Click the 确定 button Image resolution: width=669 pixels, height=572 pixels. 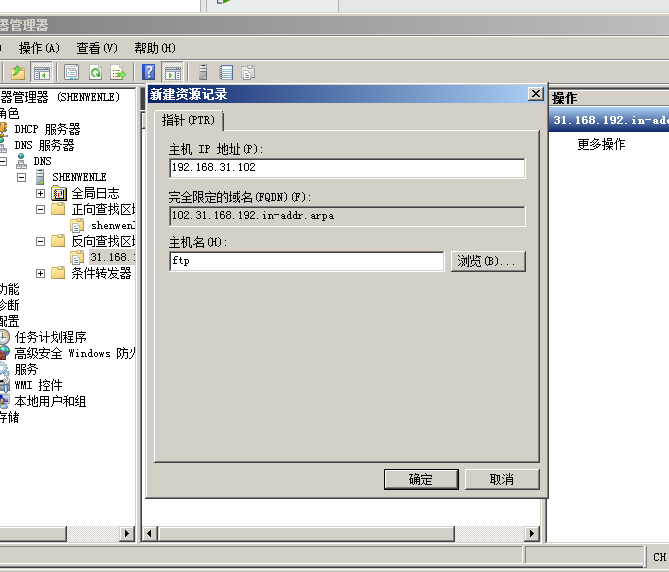pyautogui.click(x=421, y=479)
